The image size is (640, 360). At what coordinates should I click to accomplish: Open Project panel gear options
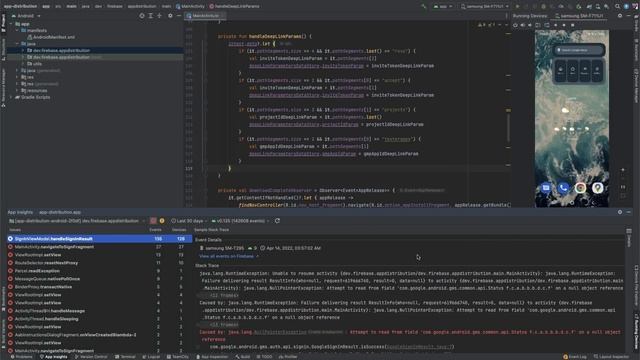[170, 16]
